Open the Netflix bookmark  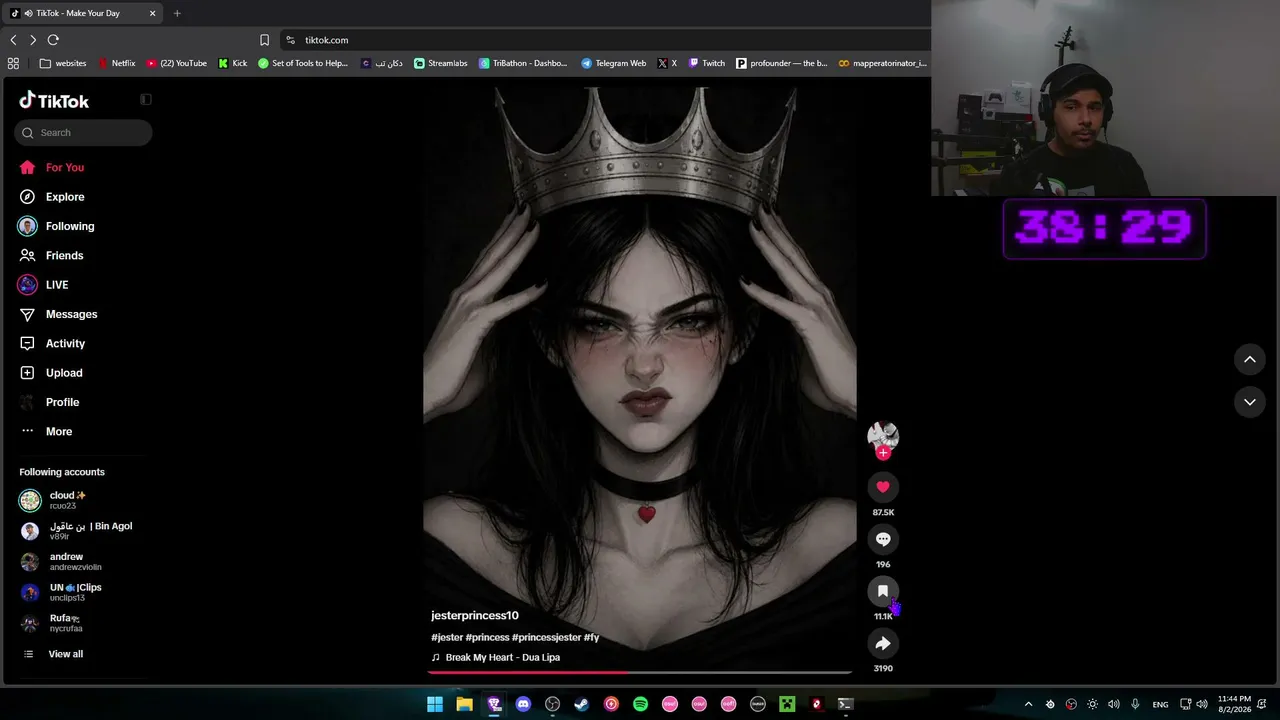pos(116,63)
